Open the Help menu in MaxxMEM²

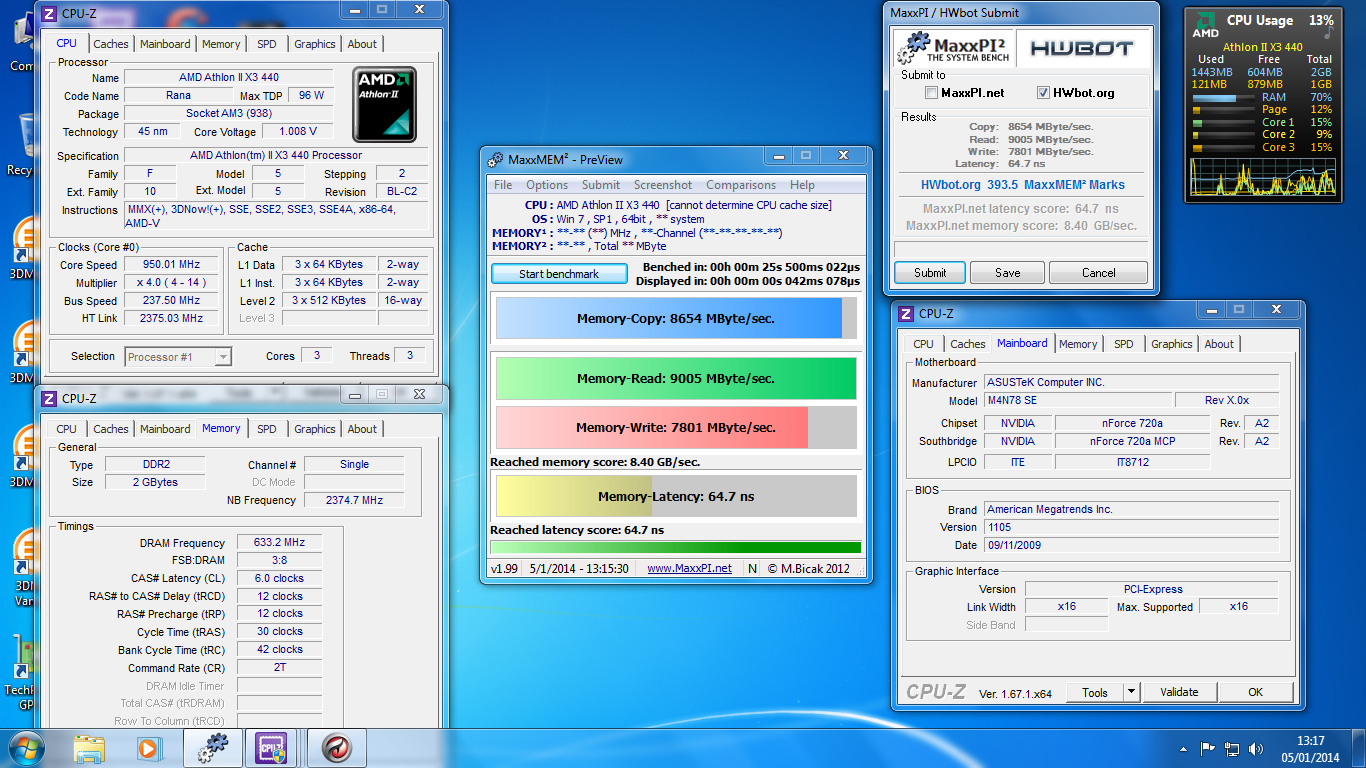[802, 185]
